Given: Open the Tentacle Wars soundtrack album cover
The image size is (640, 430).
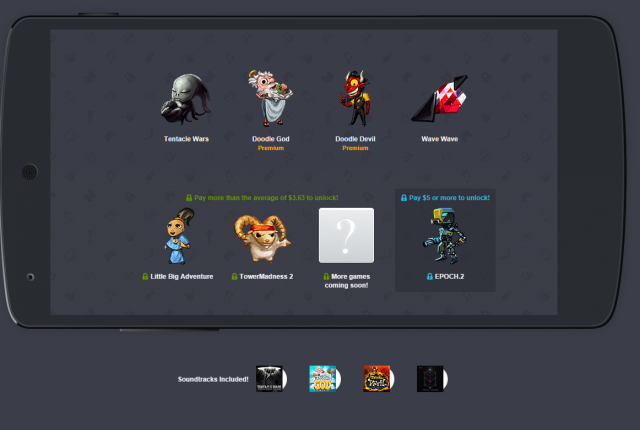Looking at the screenshot, I should (x=269, y=379).
